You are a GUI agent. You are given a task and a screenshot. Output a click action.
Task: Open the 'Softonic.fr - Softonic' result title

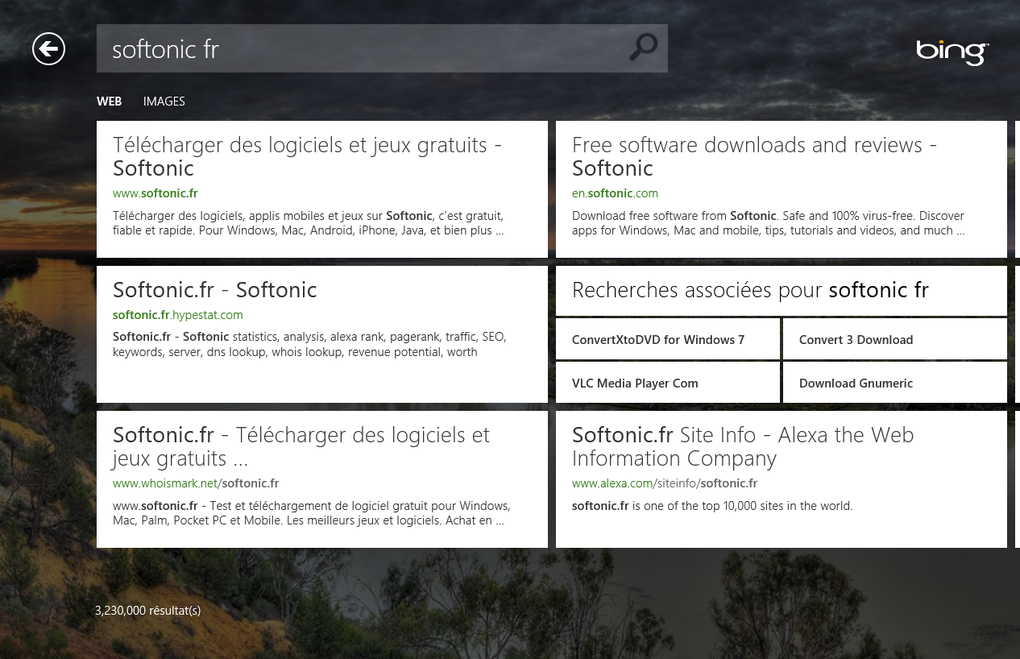click(215, 289)
